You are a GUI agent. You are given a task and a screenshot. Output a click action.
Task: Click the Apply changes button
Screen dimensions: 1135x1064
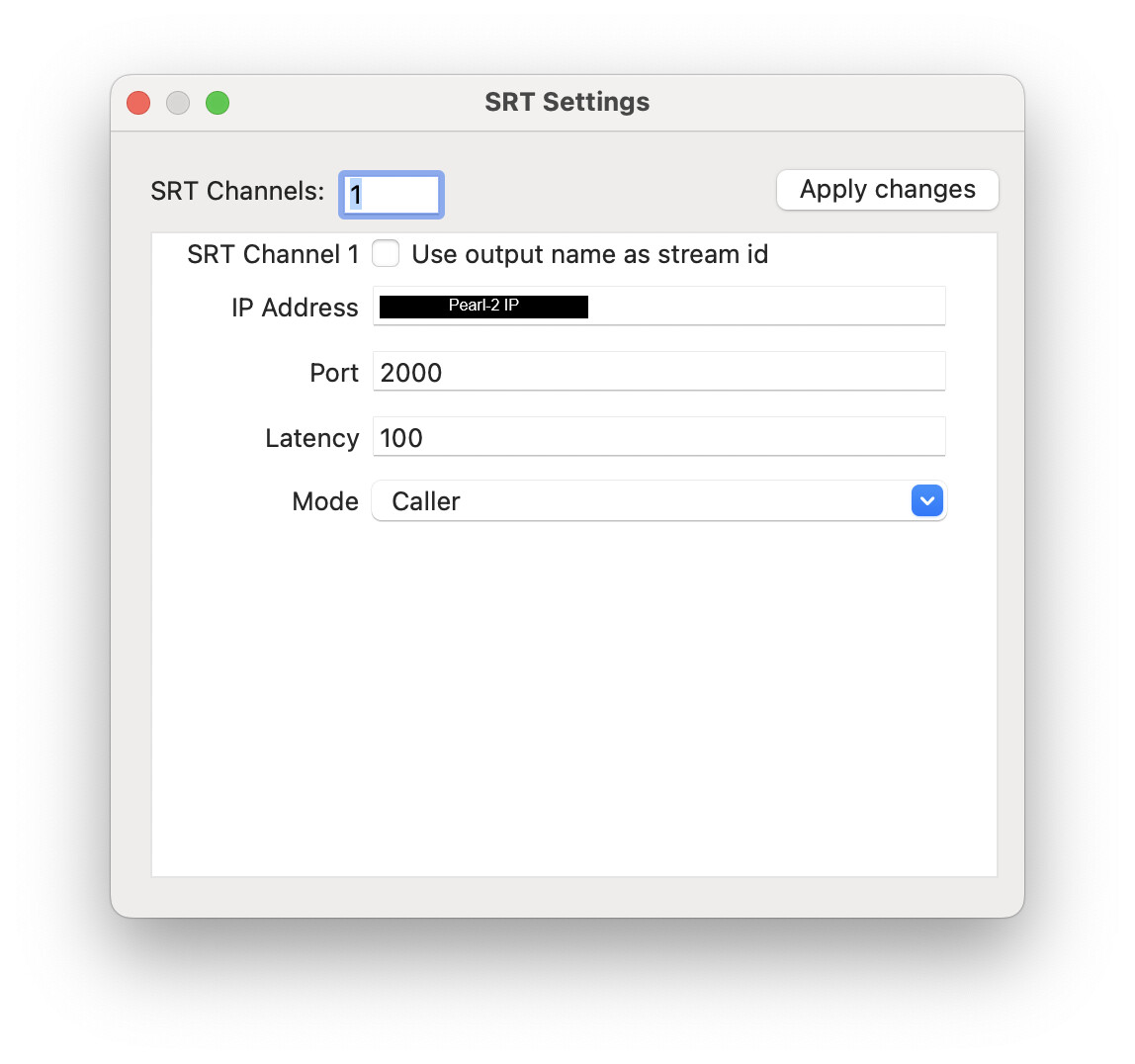tap(888, 190)
